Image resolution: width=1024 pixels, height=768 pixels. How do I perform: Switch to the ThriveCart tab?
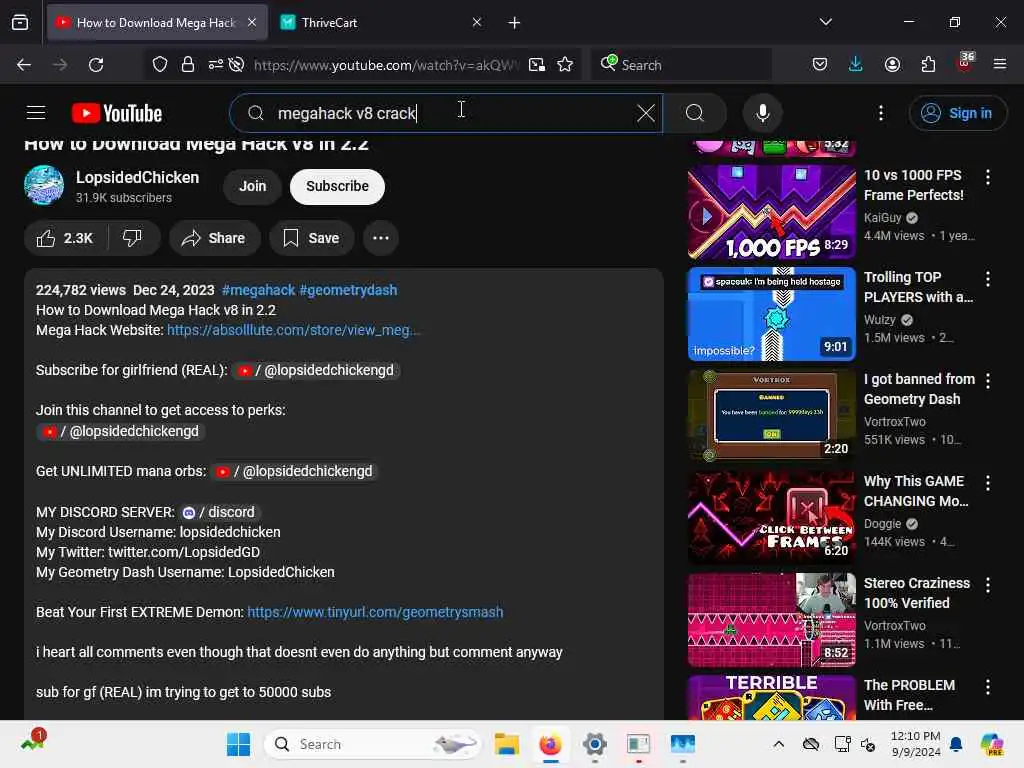click(x=382, y=23)
